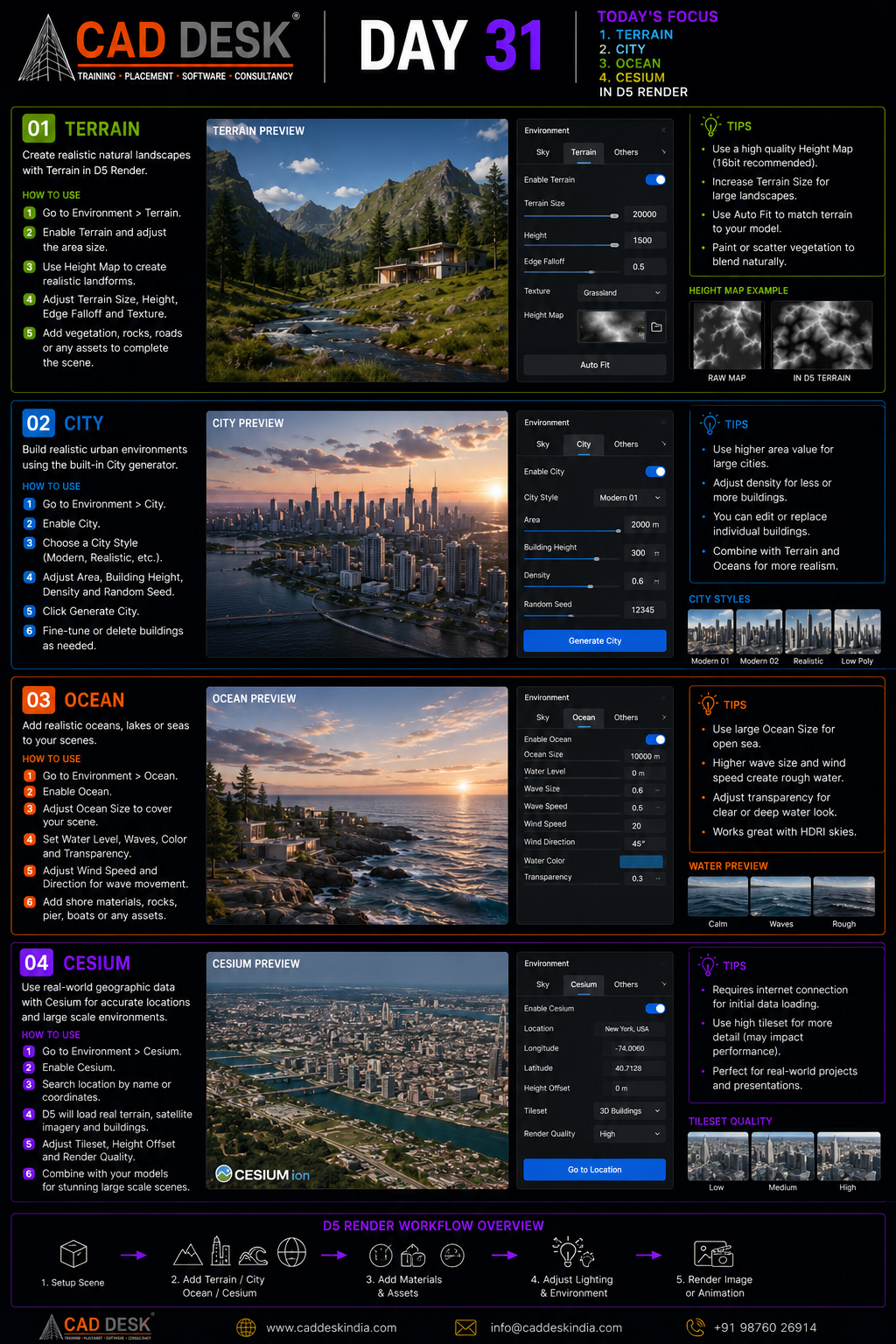The height and width of the screenshot is (1344, 896).
Task: Click the Random Seed 12345 field
Action: 643,610
